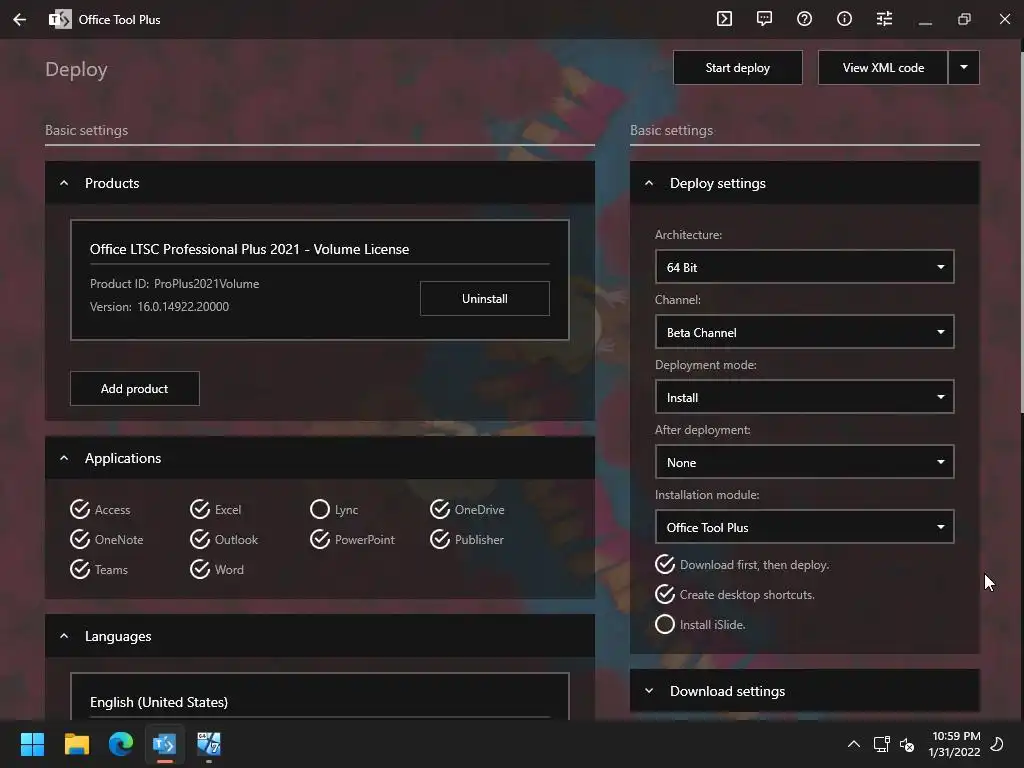
Task: Uncheck the Teams application
Action: click(x=99, y=569)
